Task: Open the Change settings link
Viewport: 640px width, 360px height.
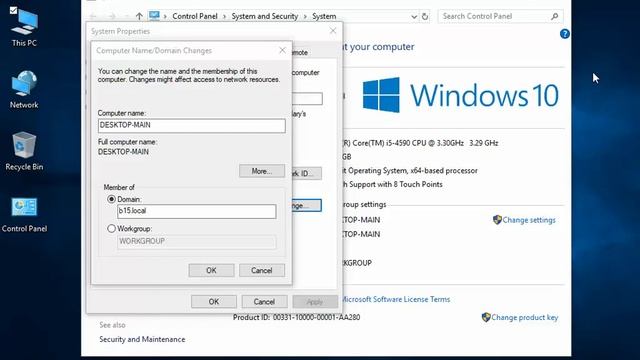Action: (529, 220)
